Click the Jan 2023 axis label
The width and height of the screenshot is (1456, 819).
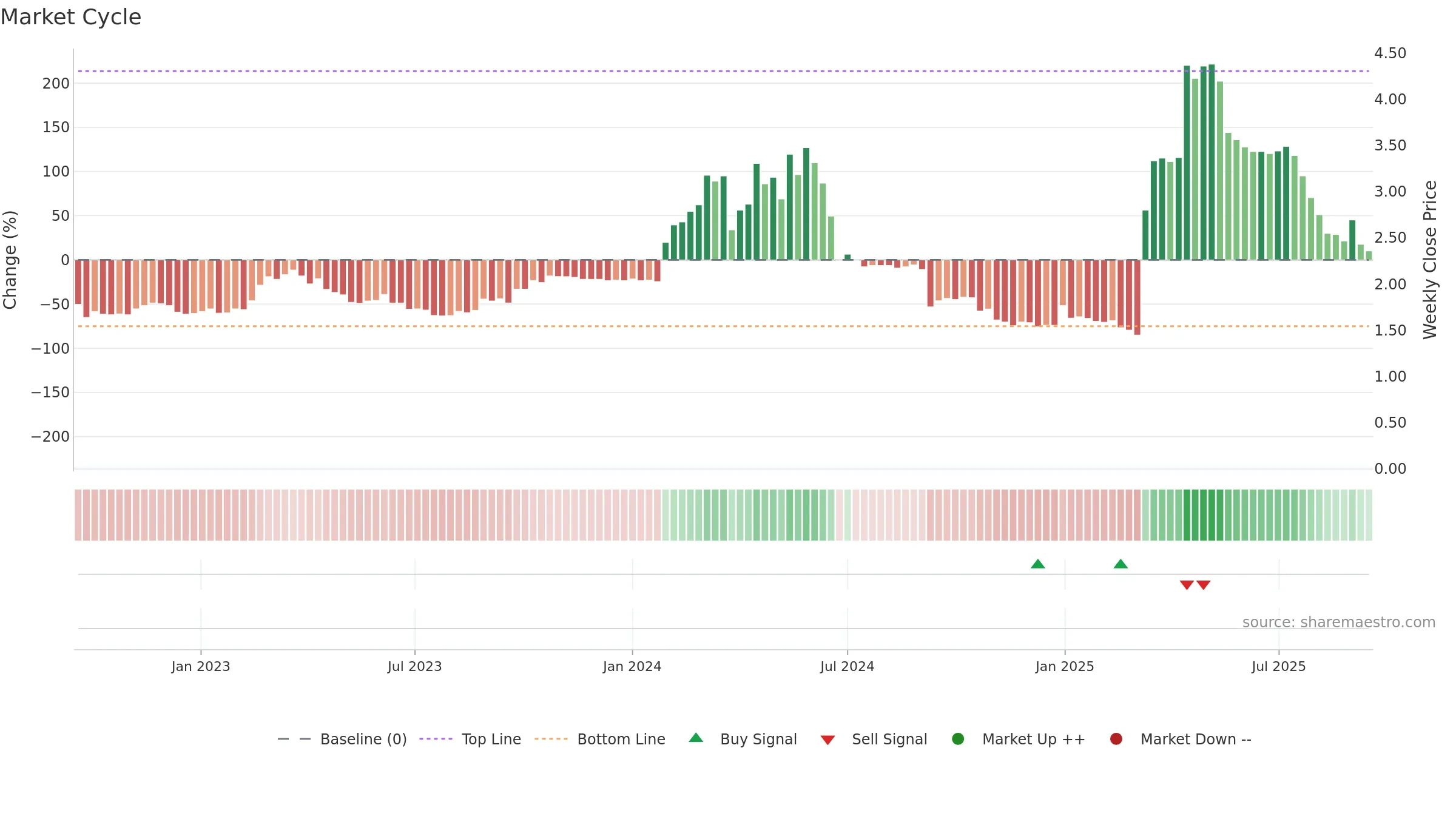[x=201, y=667]
